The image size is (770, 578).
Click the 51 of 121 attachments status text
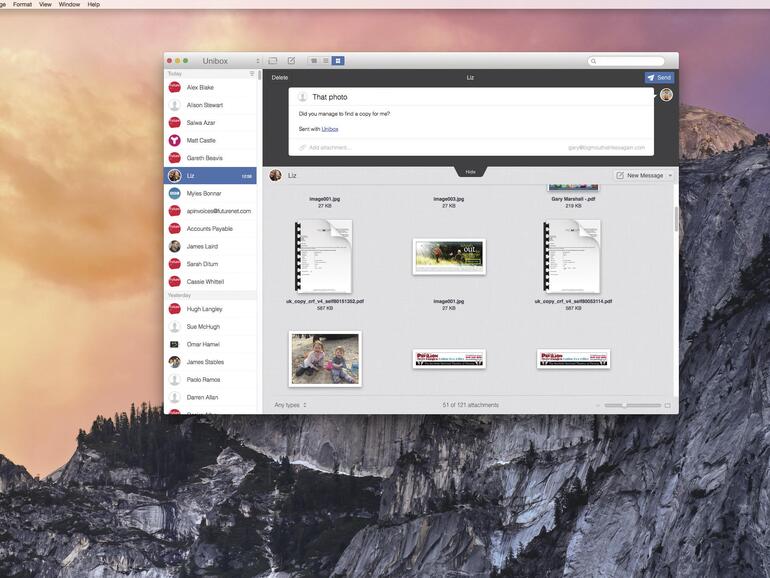click(x=470, y=405)
